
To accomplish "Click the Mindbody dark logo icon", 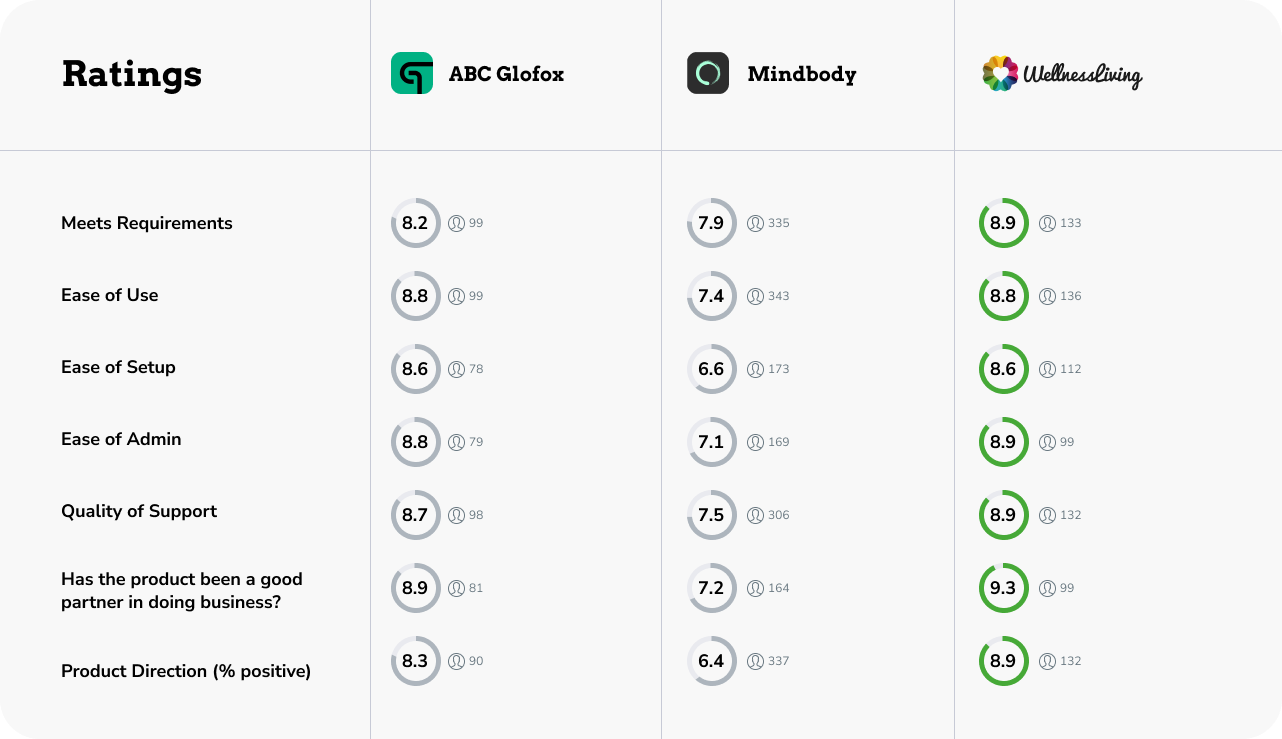I will pyautogui.click(x=708, y=73).
